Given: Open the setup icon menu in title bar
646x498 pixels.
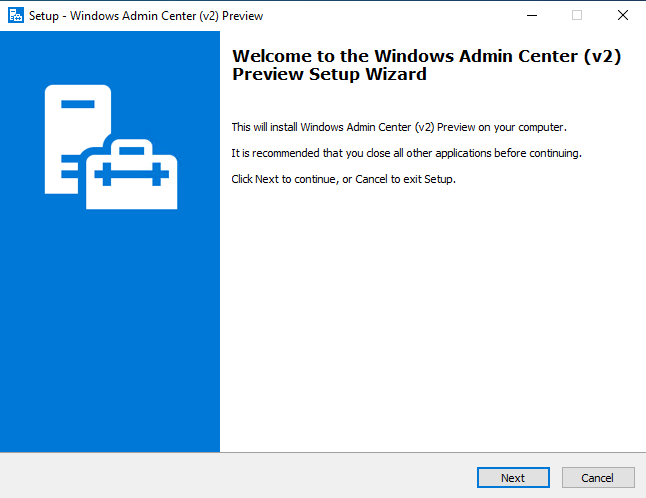Looking at the screenshot, I should [16, 16].
